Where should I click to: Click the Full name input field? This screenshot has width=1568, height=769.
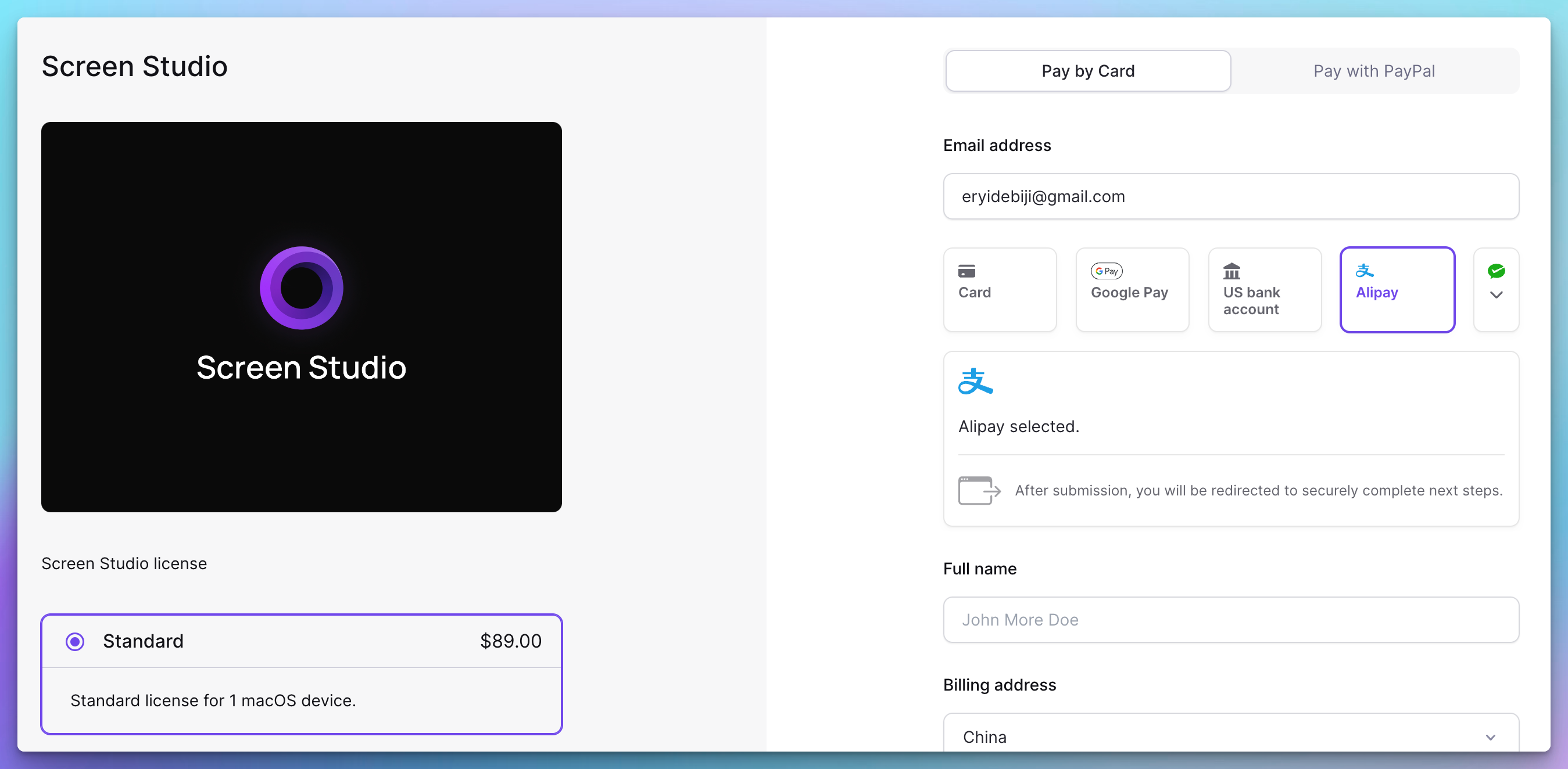1231,620
